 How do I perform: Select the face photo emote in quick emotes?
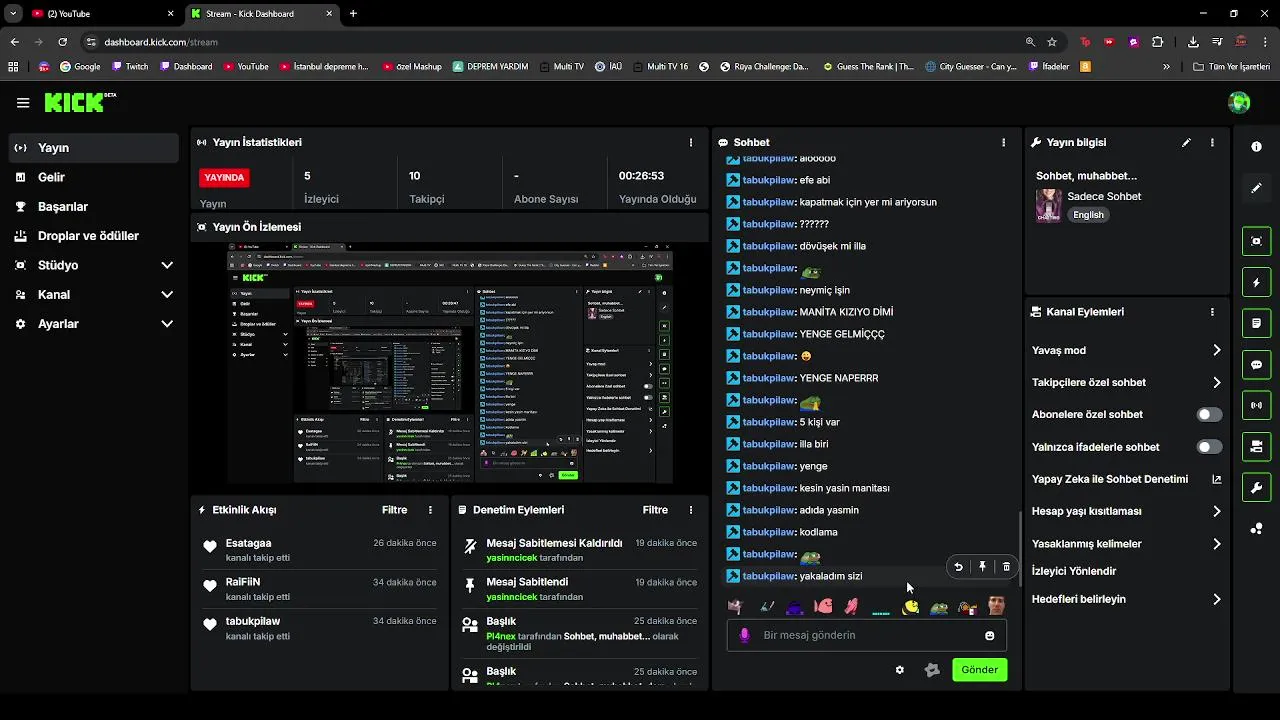click(x=996, y=606)
